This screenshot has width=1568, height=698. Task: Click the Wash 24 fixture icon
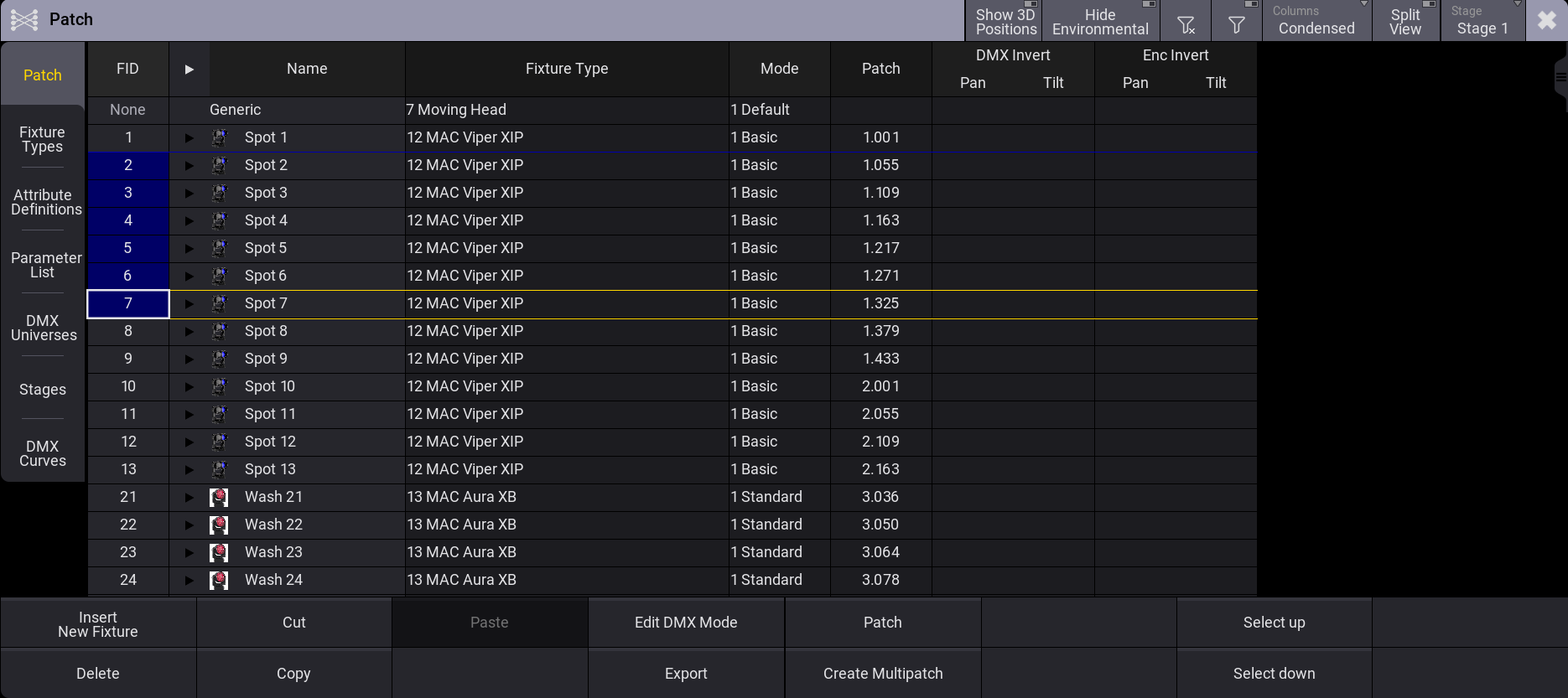click(219, 580)
